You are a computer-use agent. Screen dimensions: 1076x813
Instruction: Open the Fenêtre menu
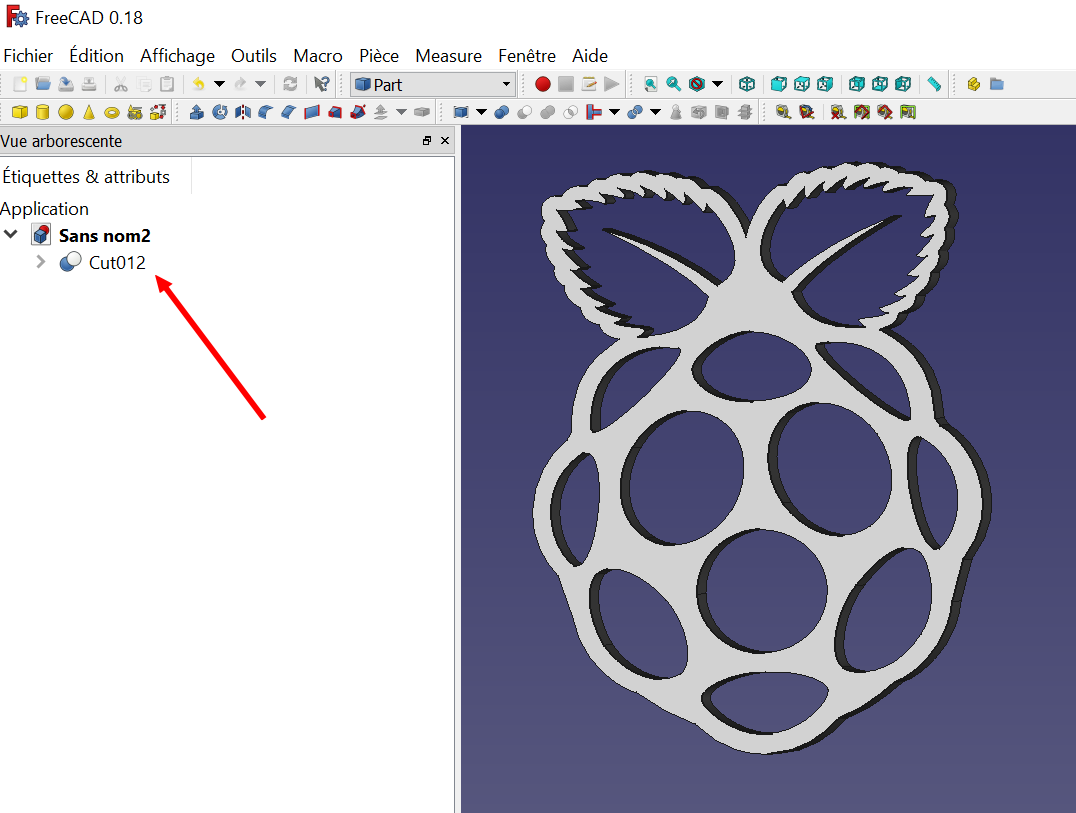coord(527,56)
